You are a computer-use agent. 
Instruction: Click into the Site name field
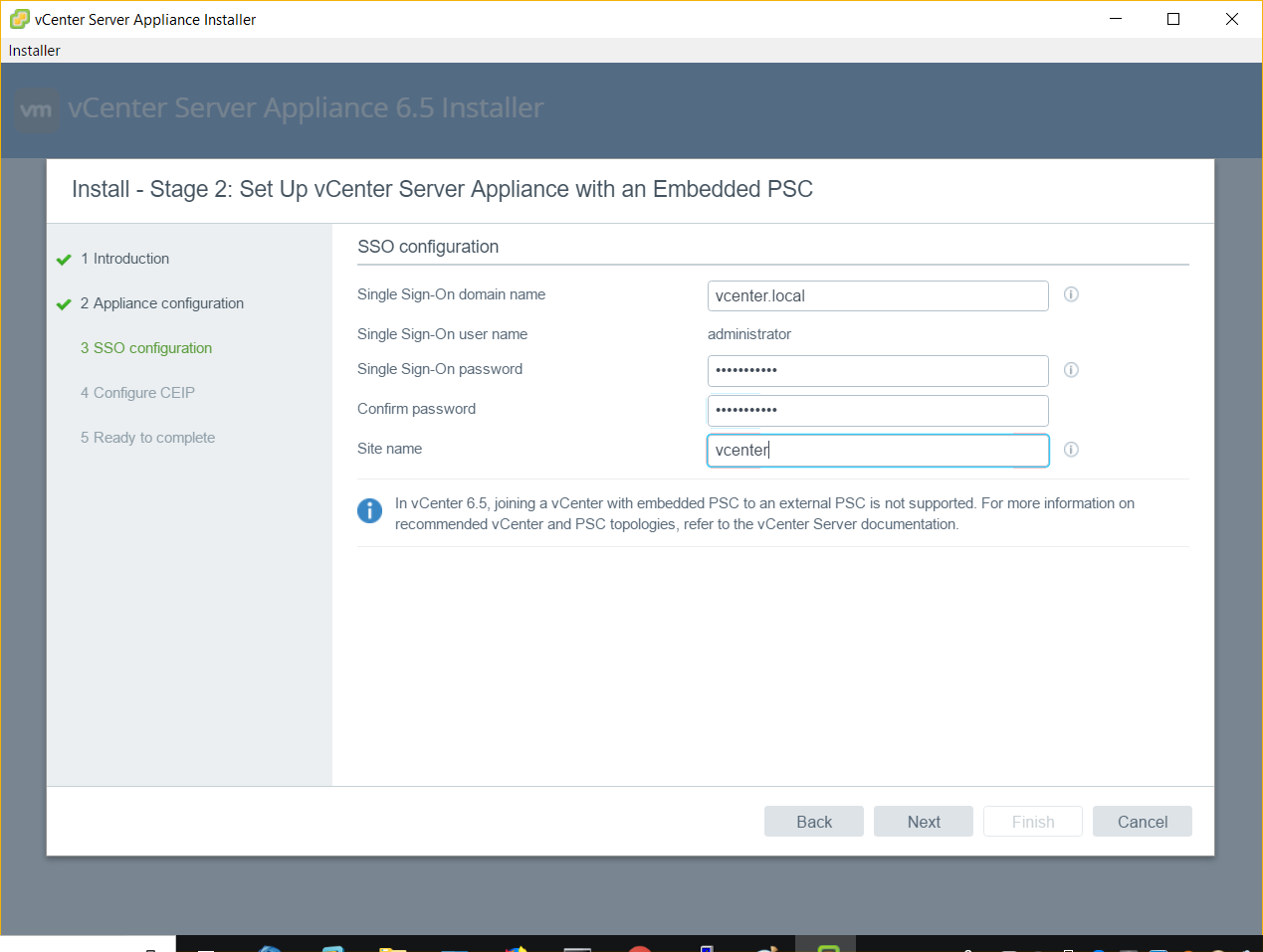[878, 450]
